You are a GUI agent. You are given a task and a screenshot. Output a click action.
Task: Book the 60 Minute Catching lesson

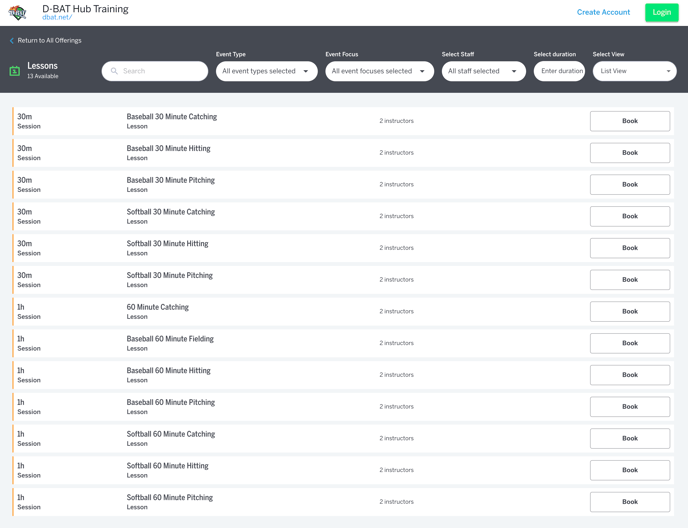tap(630, 312)
